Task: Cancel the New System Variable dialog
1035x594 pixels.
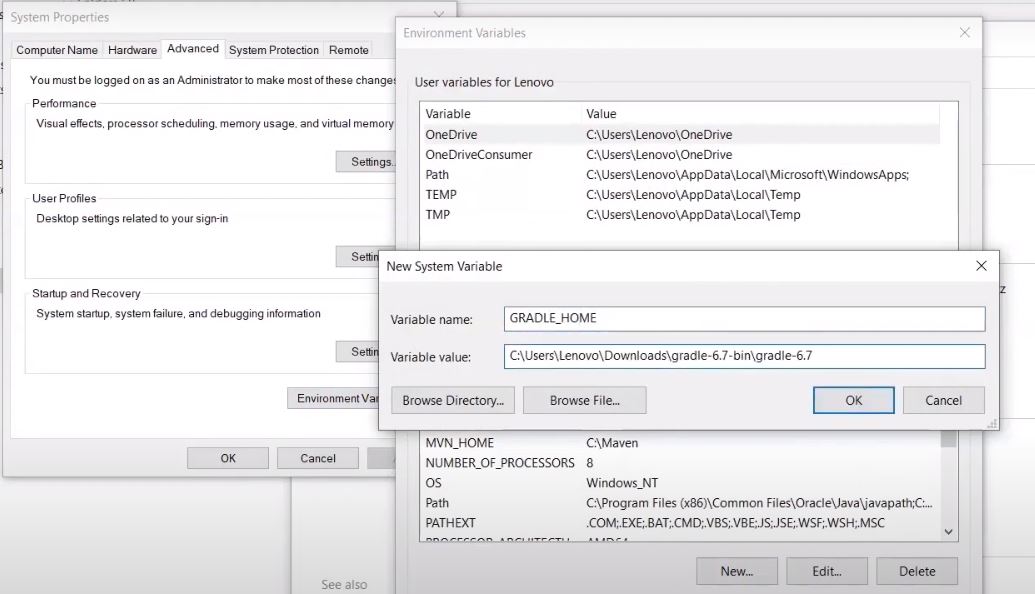Action: click(x=943, y=400)
